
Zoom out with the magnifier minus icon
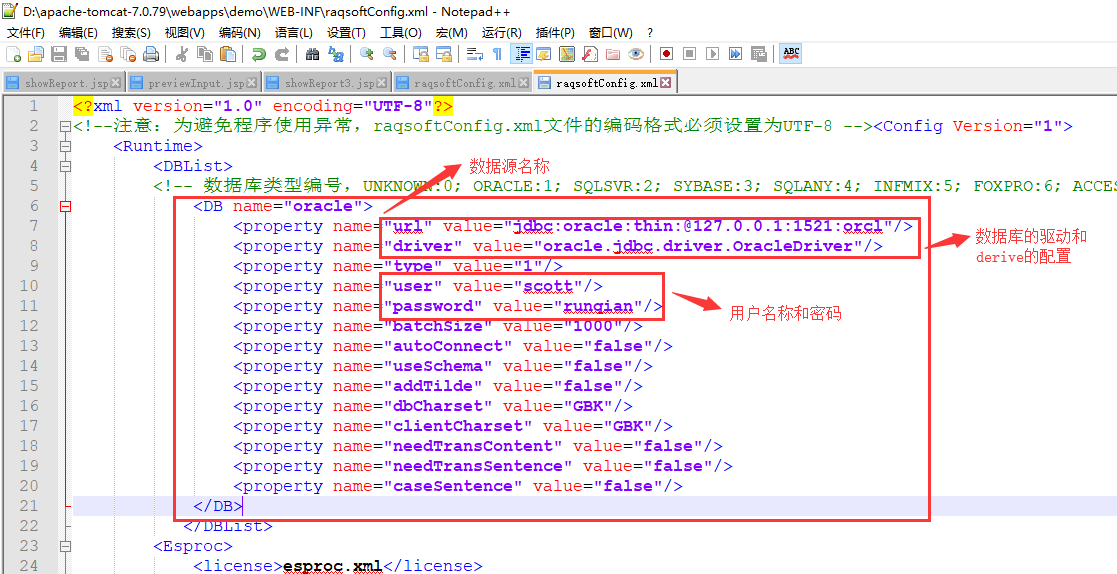(x=390, y=53)
